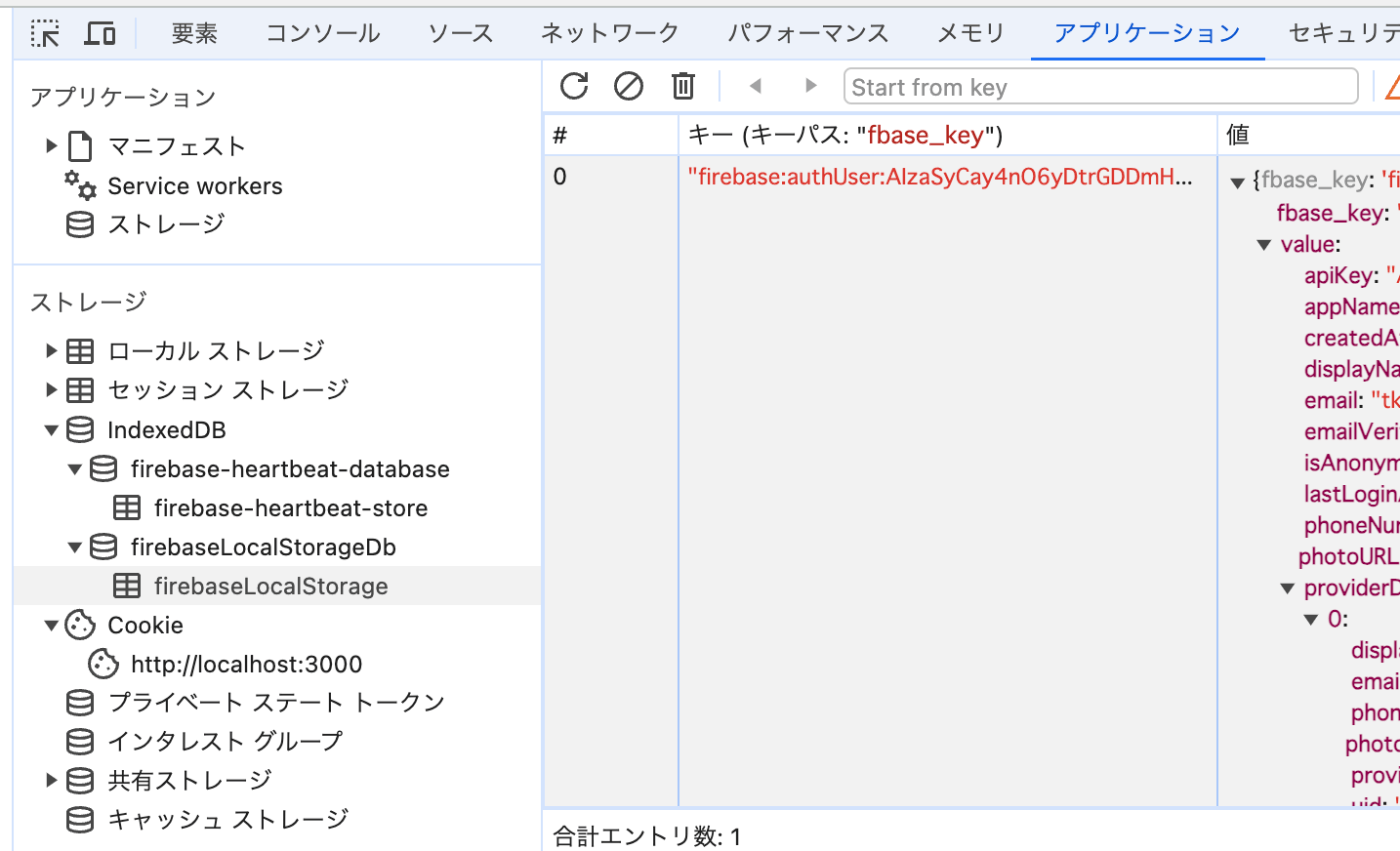
Task: Go to next page arrow
Action: tap(811, 86)
